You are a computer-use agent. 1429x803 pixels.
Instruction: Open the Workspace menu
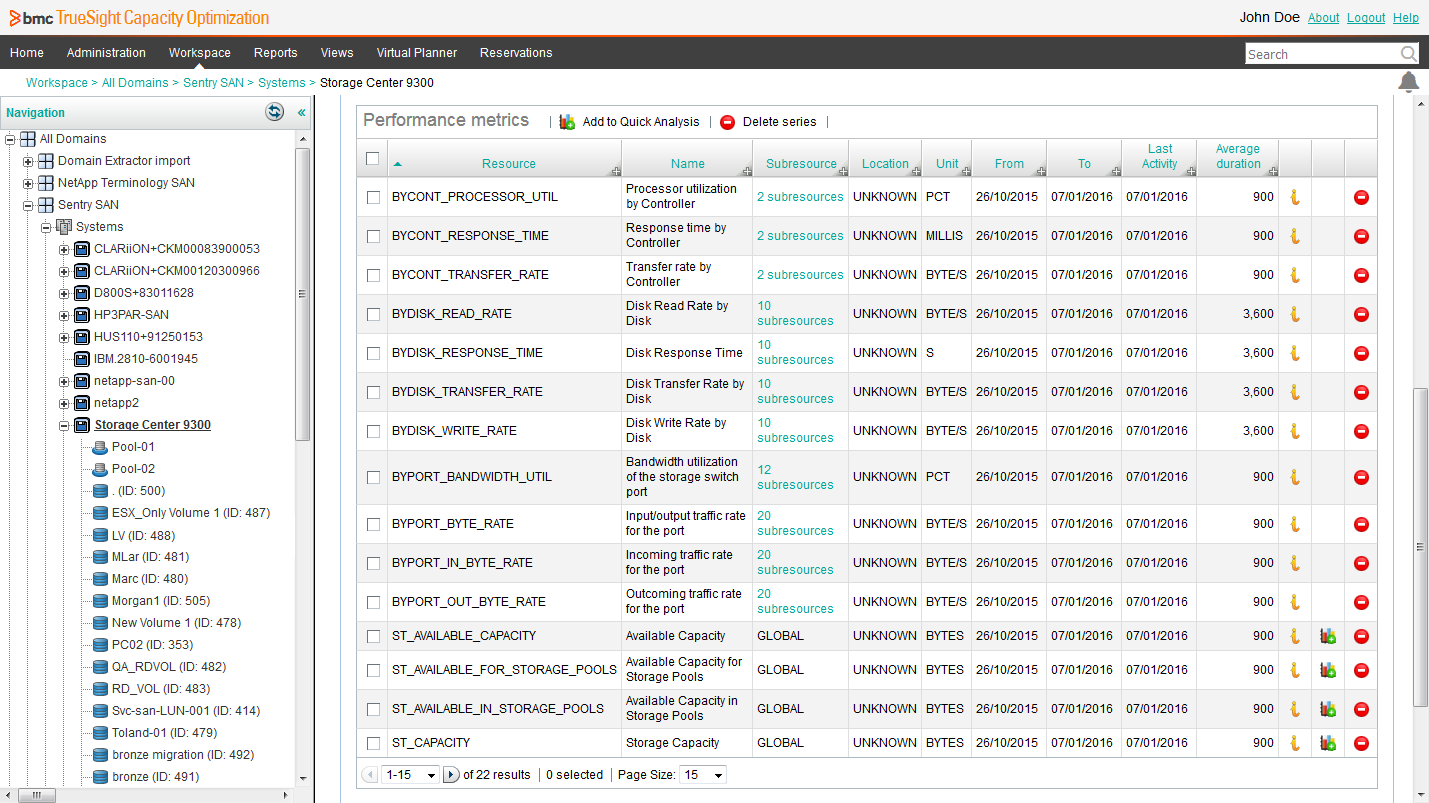[x=200, y=53]
